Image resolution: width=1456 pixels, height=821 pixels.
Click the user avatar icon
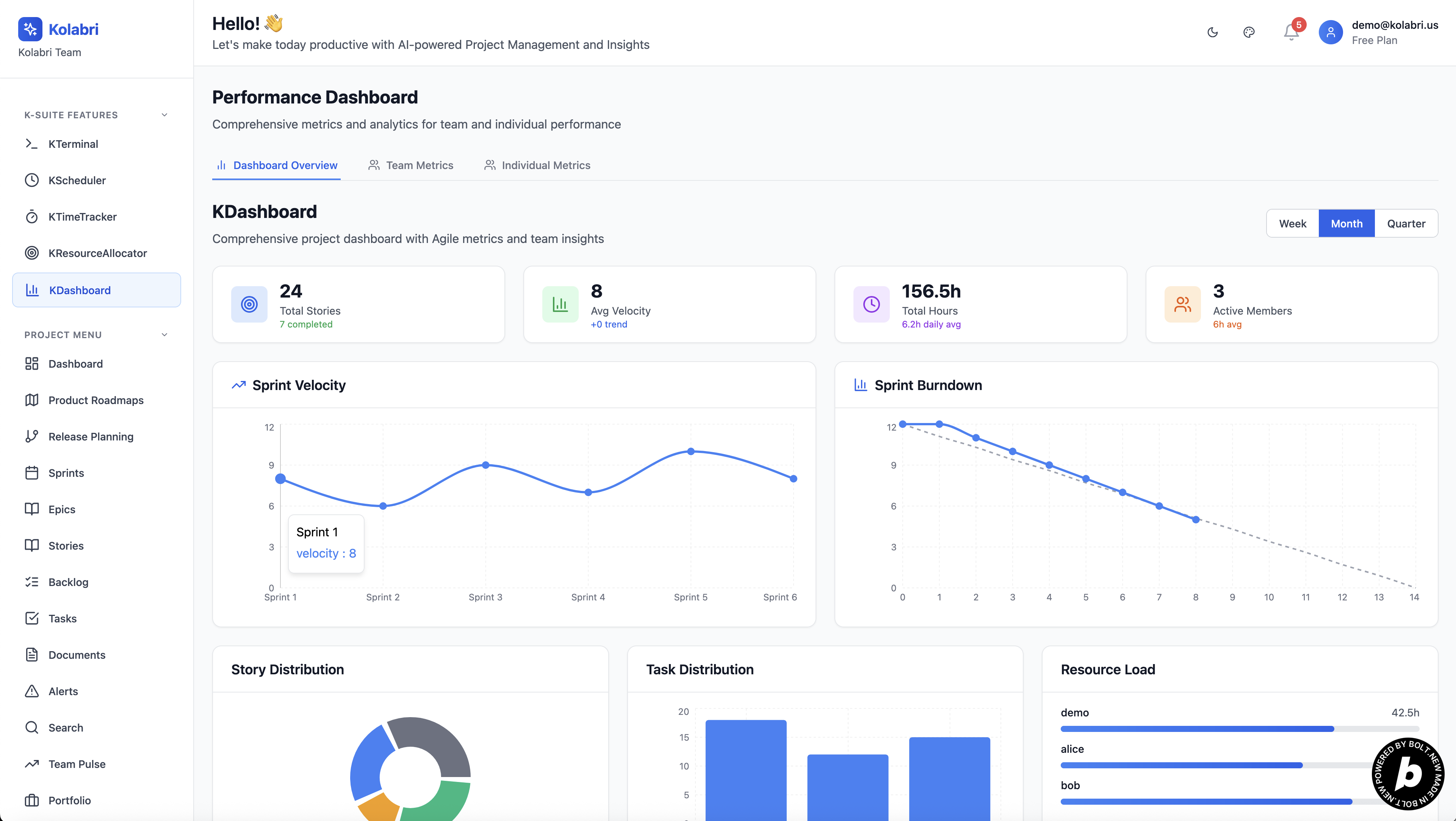point(1331,32)
